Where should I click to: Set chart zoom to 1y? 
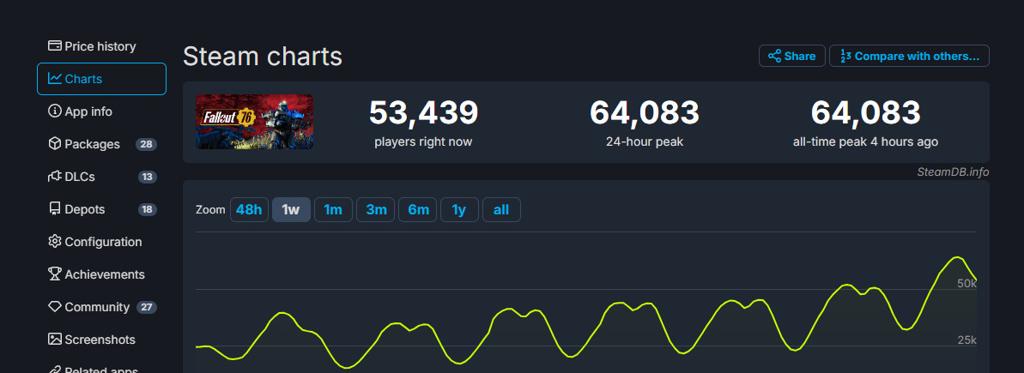click(459, 210)
